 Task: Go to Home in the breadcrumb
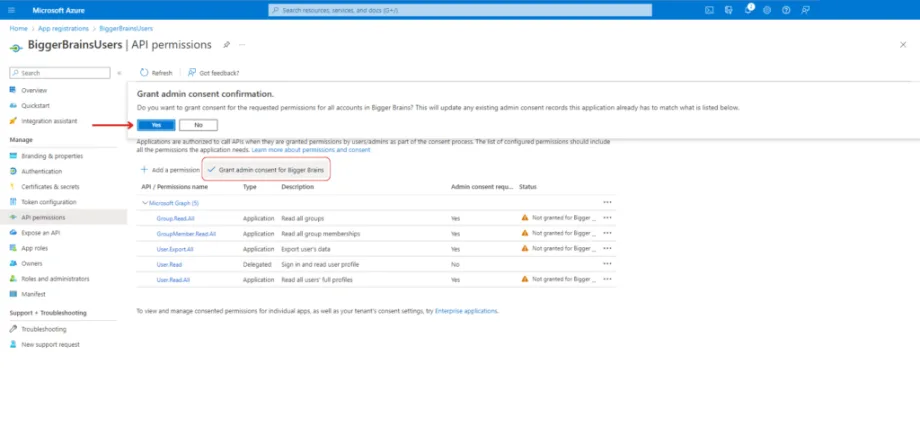pos(18,28)
